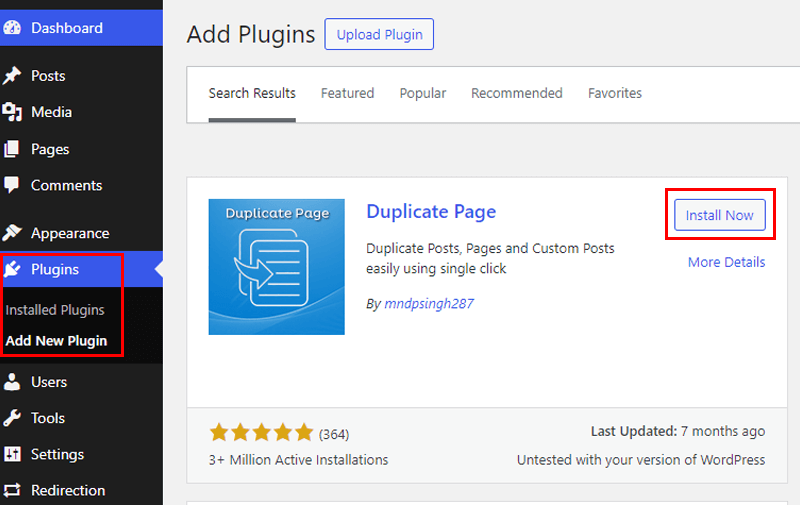Open the Duplicate Page plugin title link

tap(431, 212)
